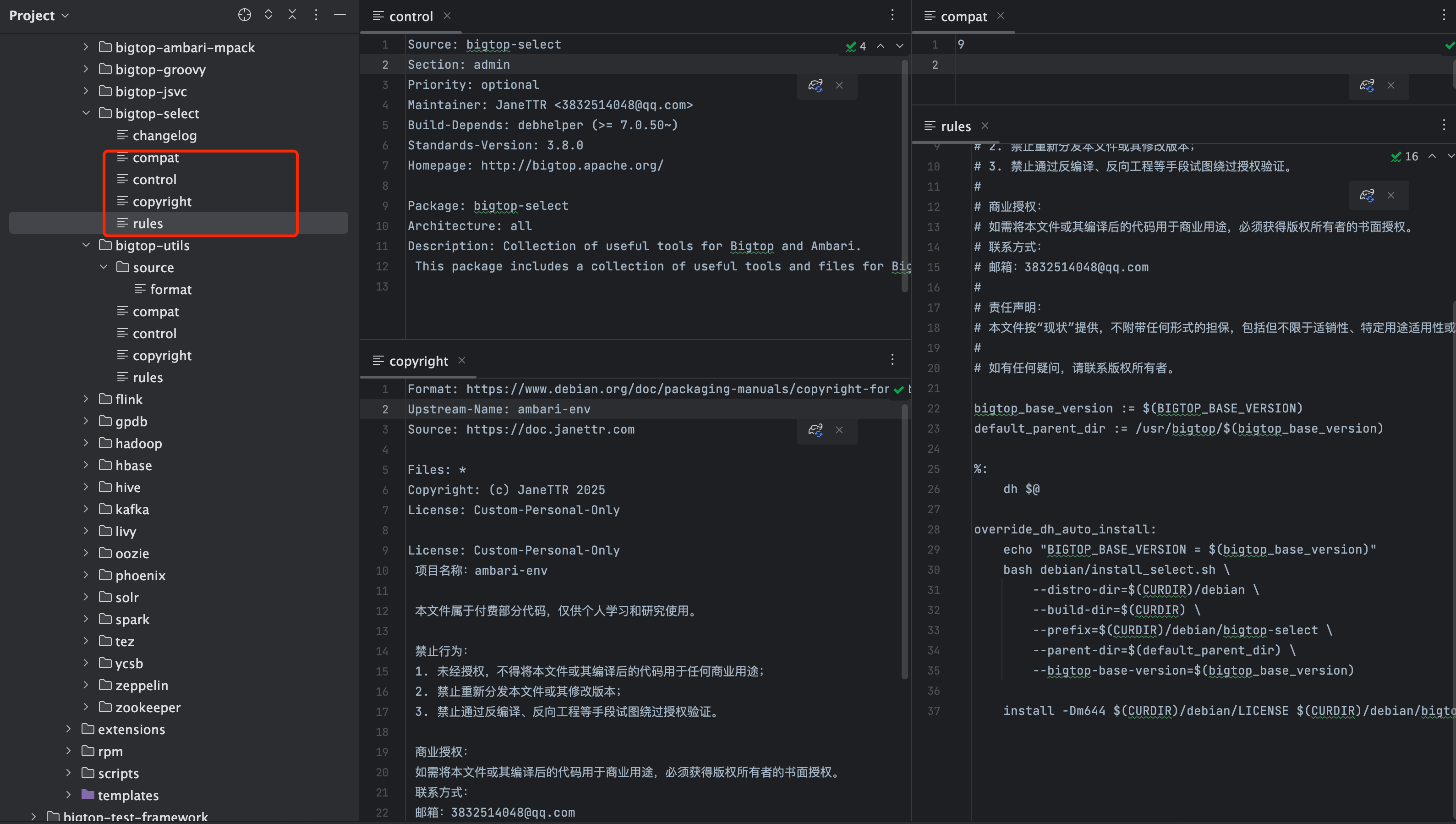Dismiss floating toolbar in rules editor

(1391, 195)
